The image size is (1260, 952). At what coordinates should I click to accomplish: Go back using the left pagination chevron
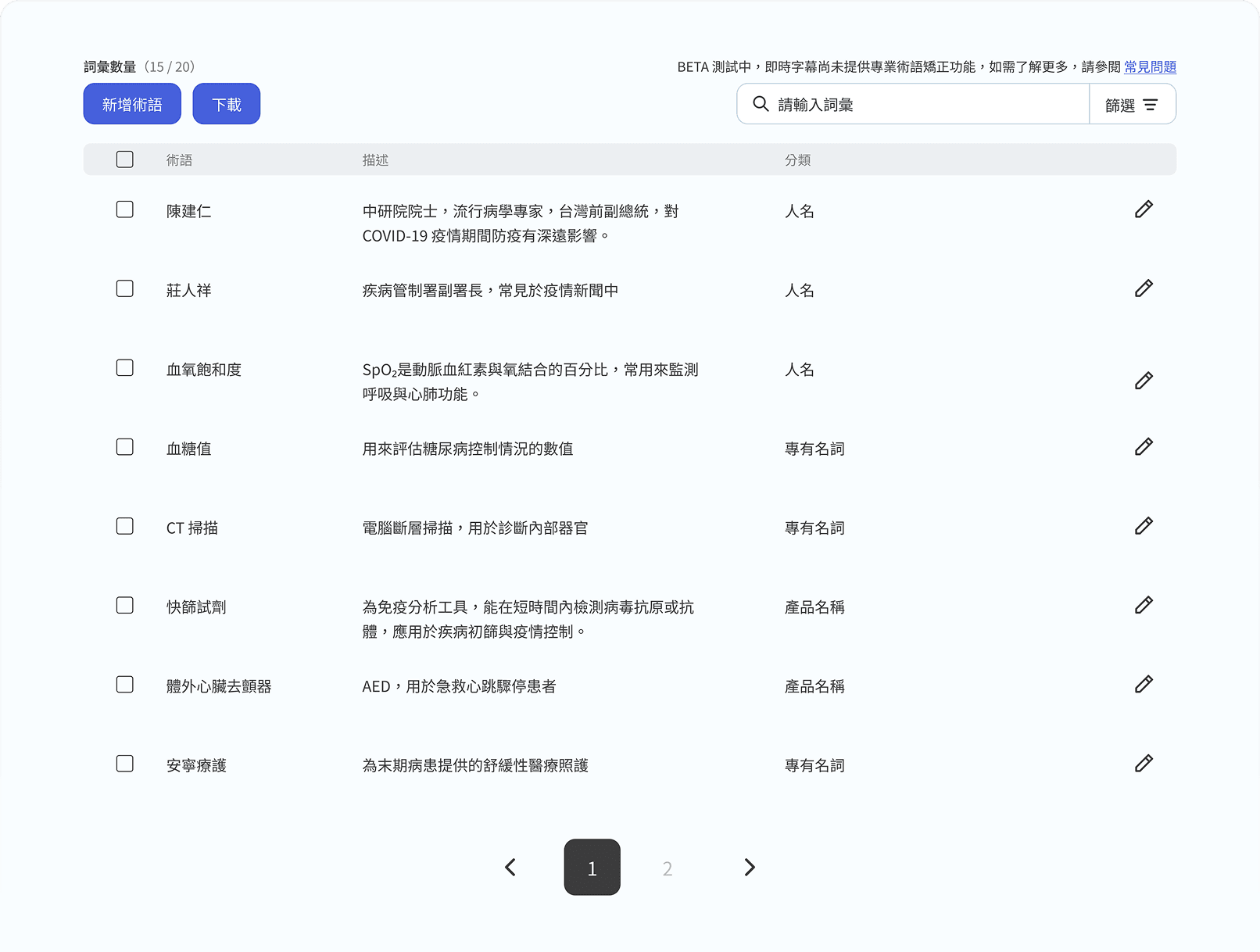point(510,868)
